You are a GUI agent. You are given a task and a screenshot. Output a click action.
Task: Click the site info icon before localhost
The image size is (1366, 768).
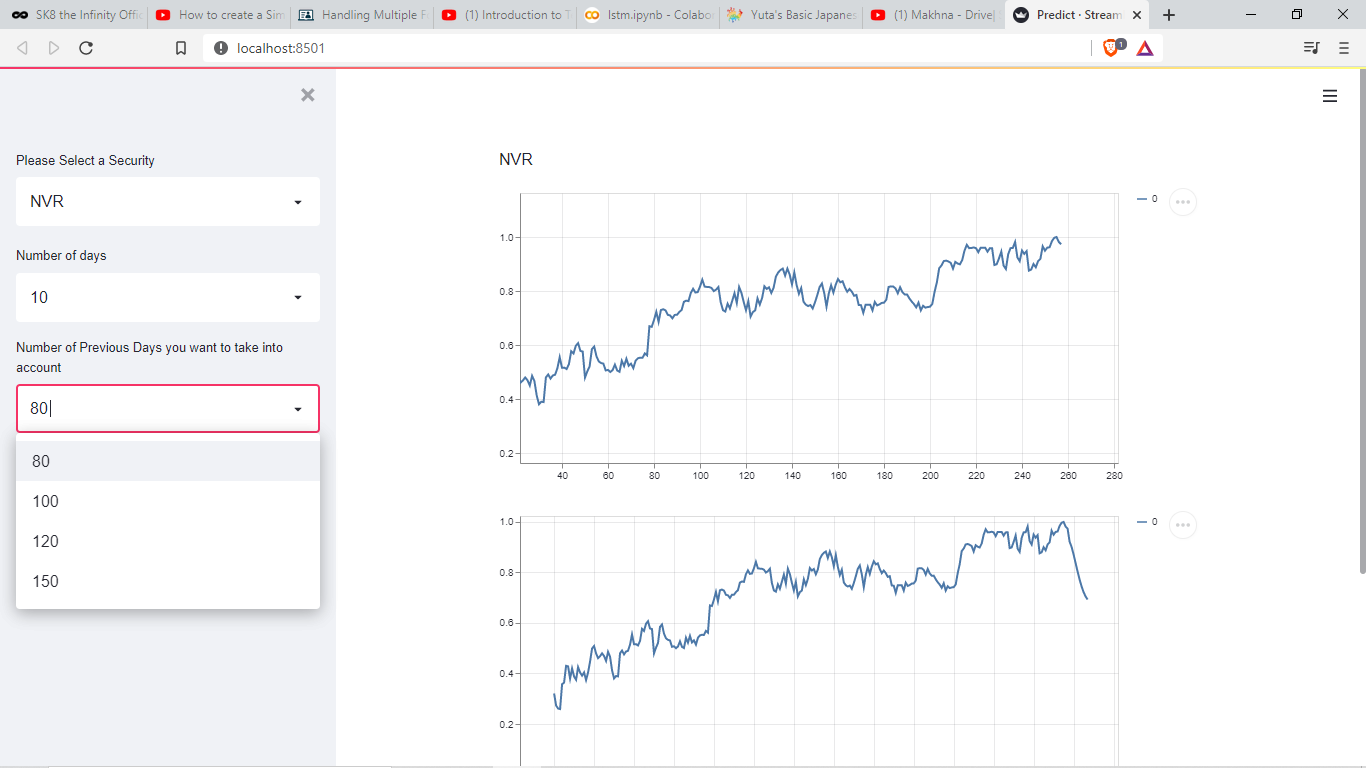pos(221,48)
